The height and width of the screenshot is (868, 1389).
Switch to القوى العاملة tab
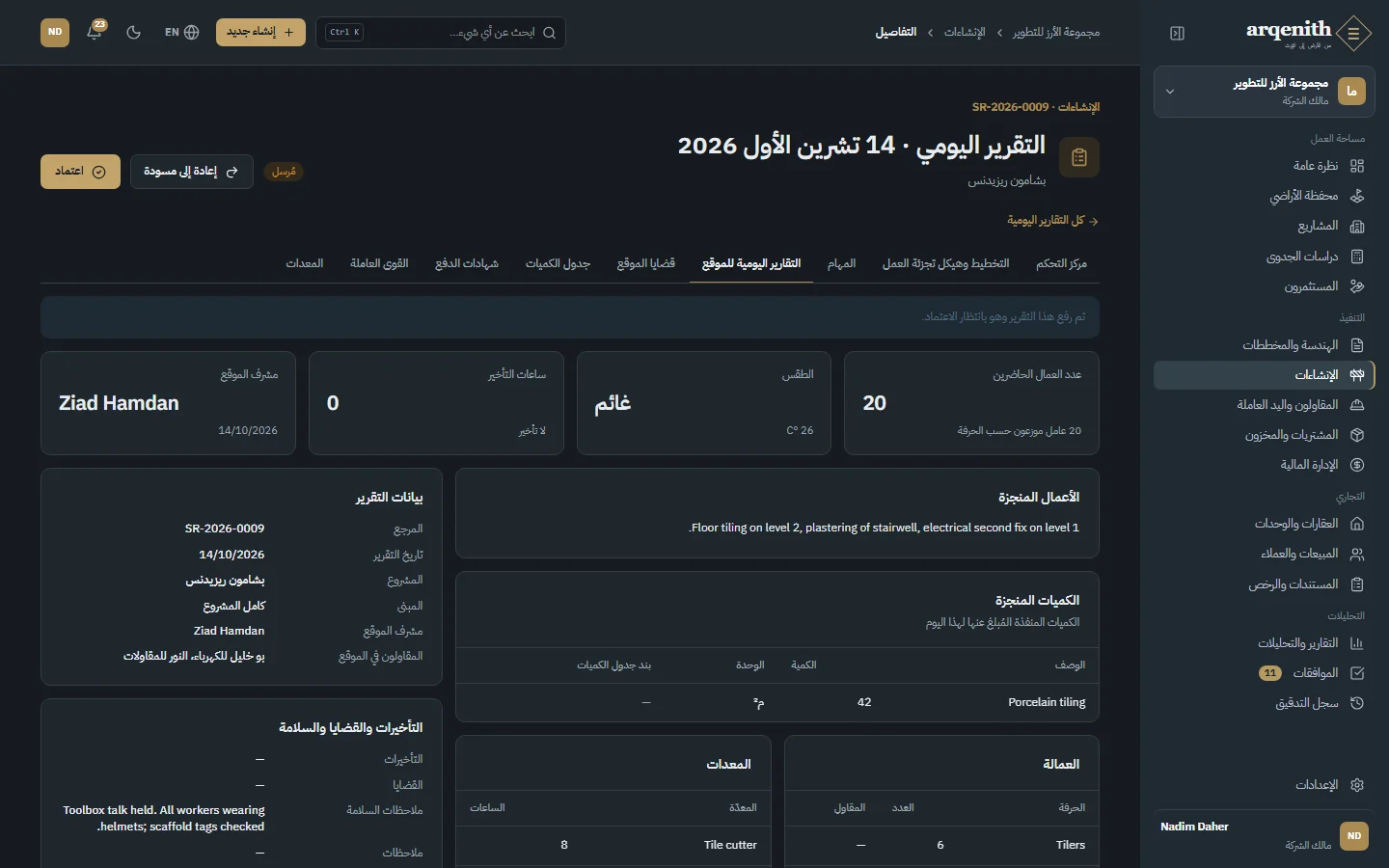click(379, 263)
